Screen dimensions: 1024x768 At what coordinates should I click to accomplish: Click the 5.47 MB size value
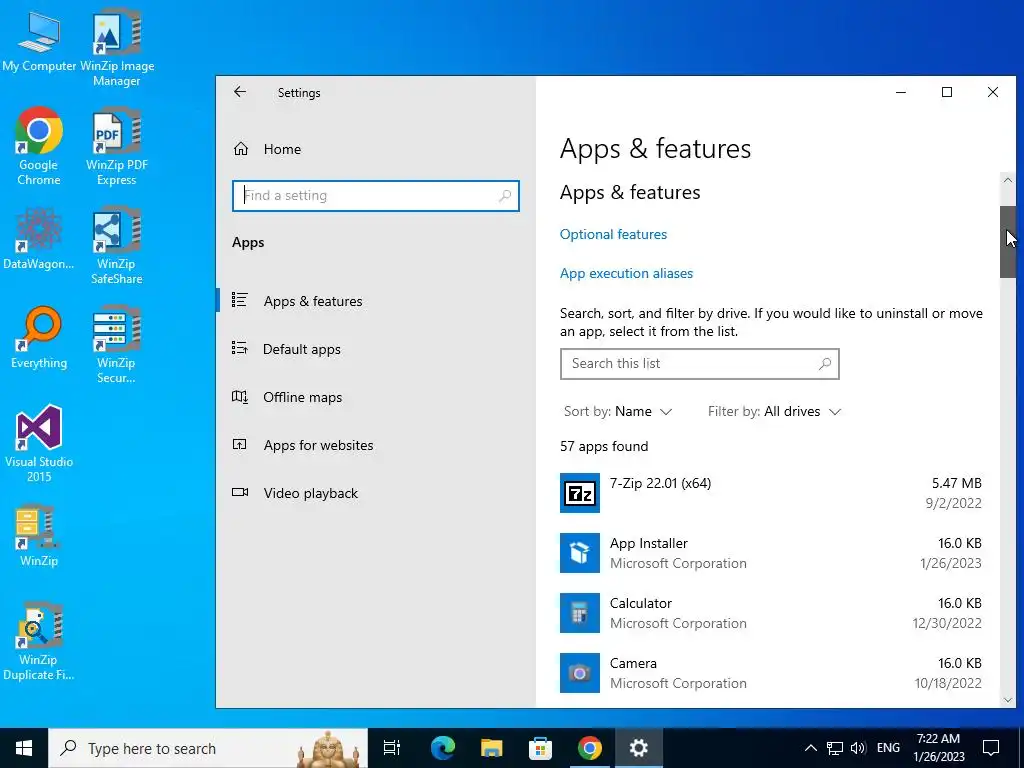click(x=956, y=483)
